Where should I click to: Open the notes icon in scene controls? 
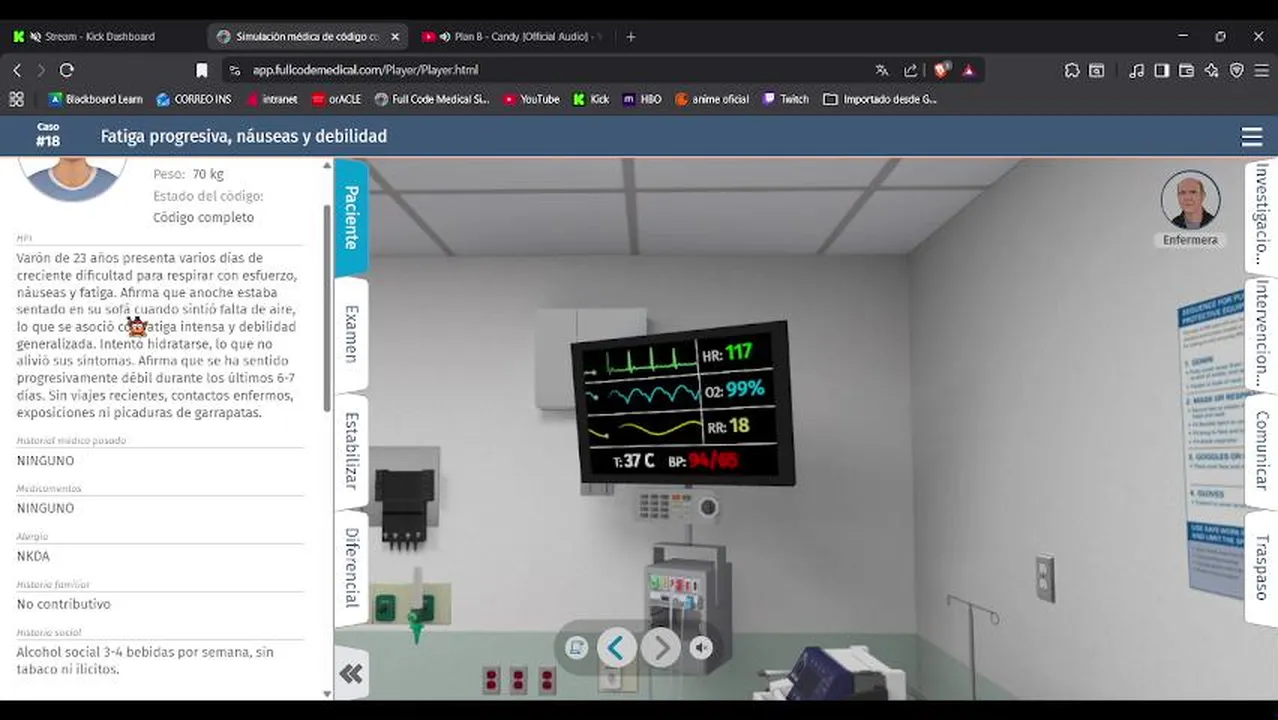[x=576, y=648]
